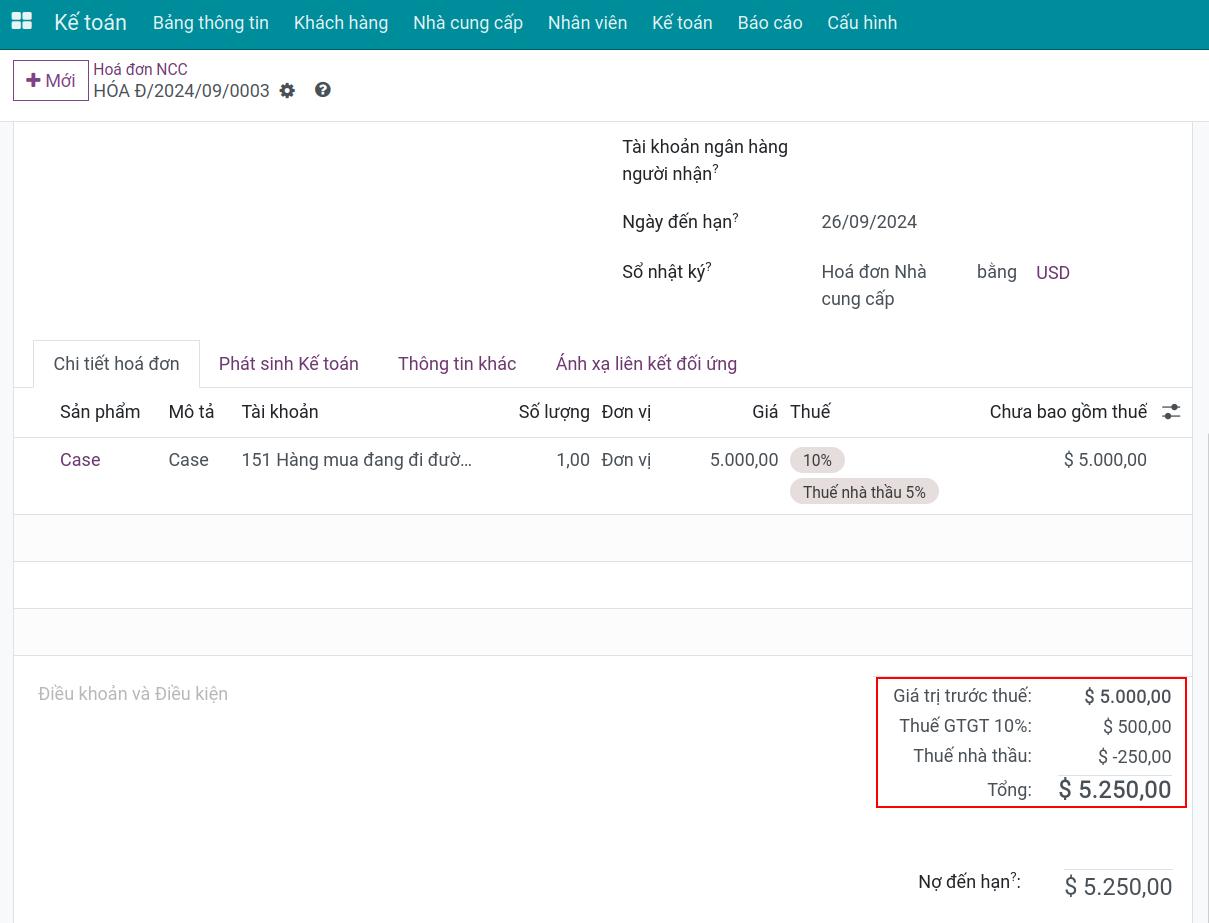
Task: Open column settings adjustment icon
Action: click(1171, 412)
